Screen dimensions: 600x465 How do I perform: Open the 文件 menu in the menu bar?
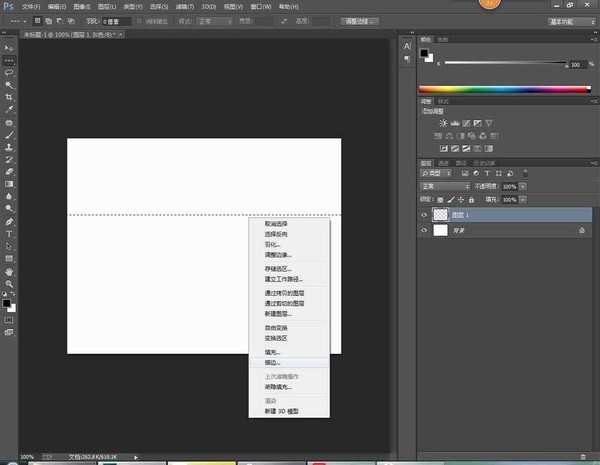coord(31,6)
